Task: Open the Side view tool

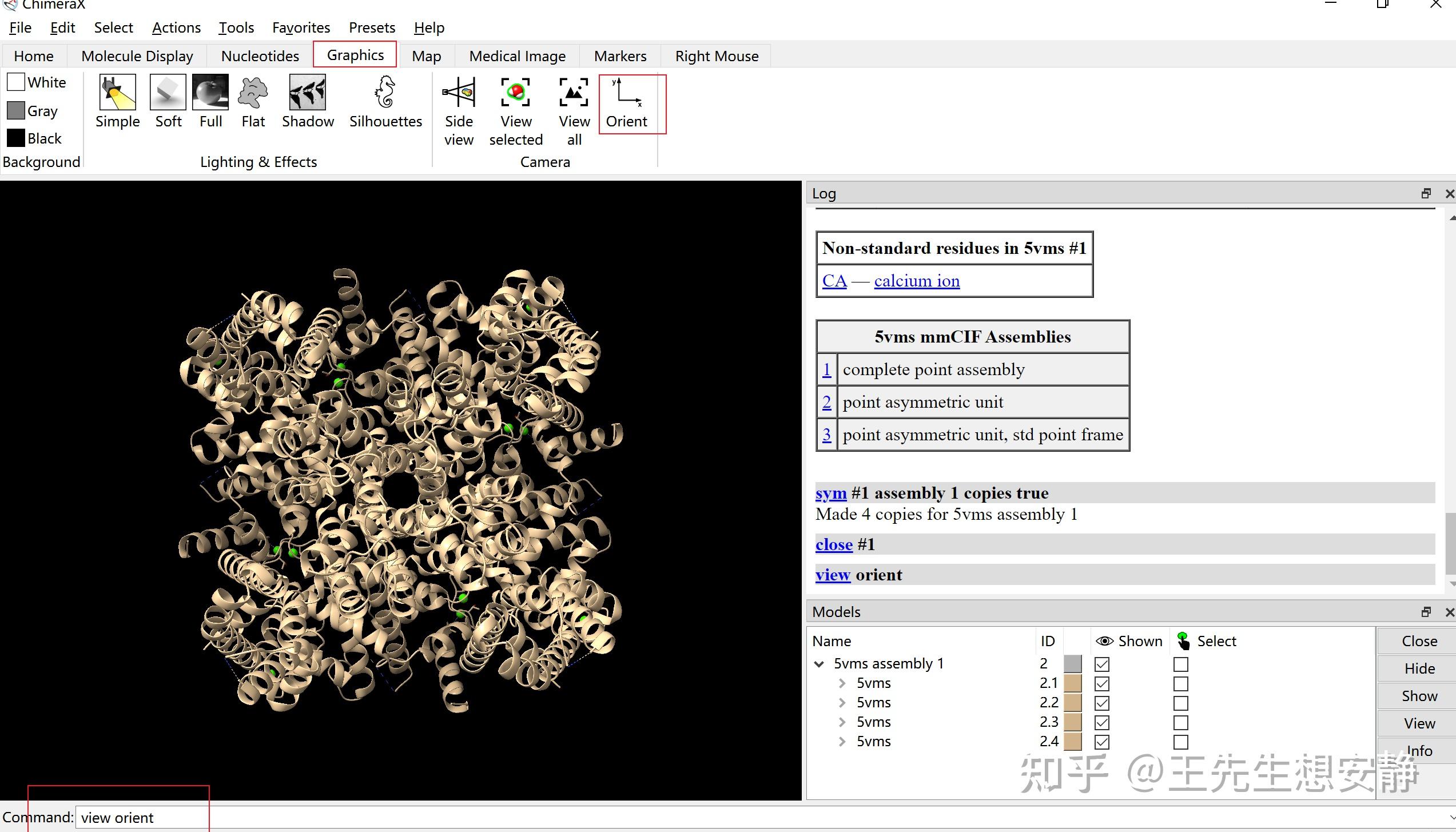Action: pos(459,92)
